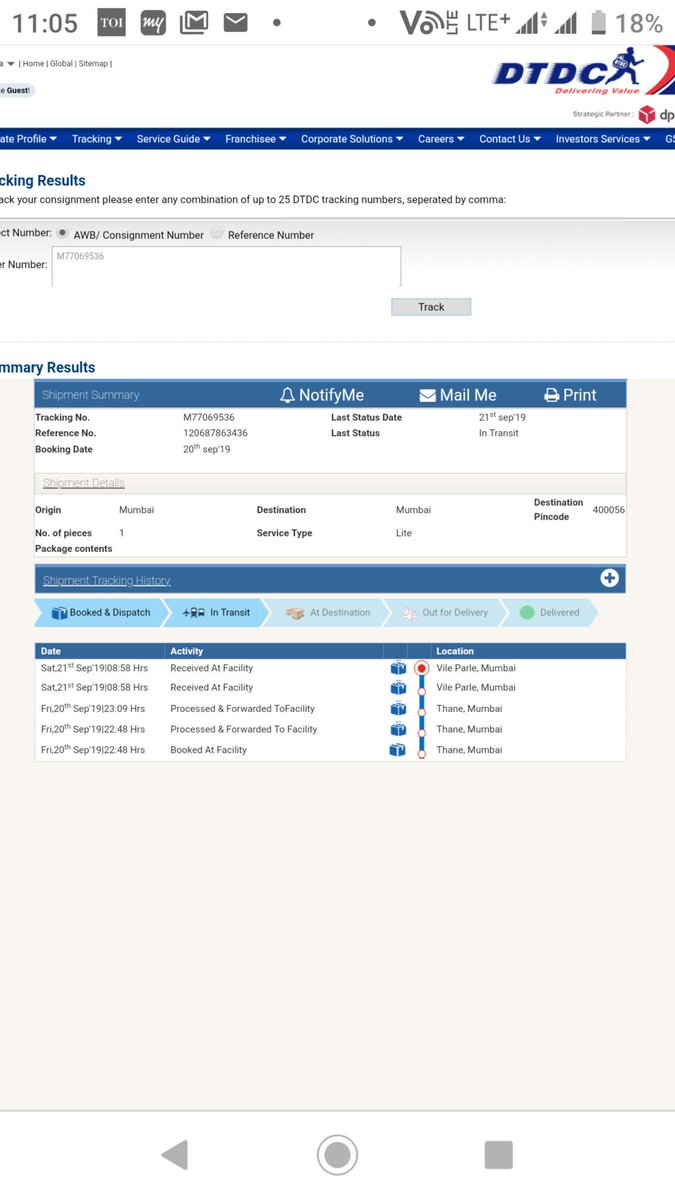
Task: Click the Shipment Summary header text
Action: click(91, 395)
